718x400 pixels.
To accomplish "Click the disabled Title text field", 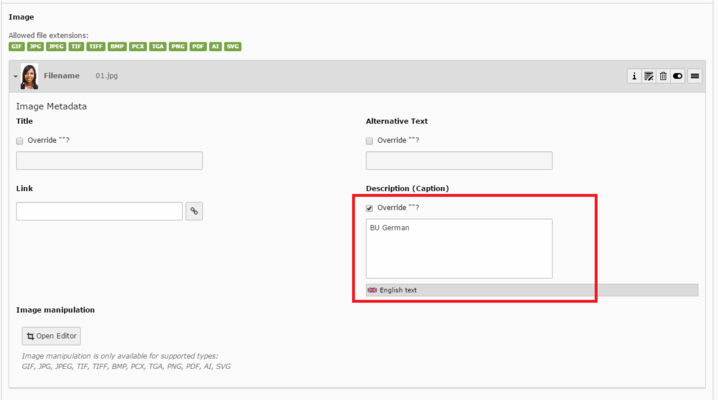I will pyautogui.click(x=109, y=160).
